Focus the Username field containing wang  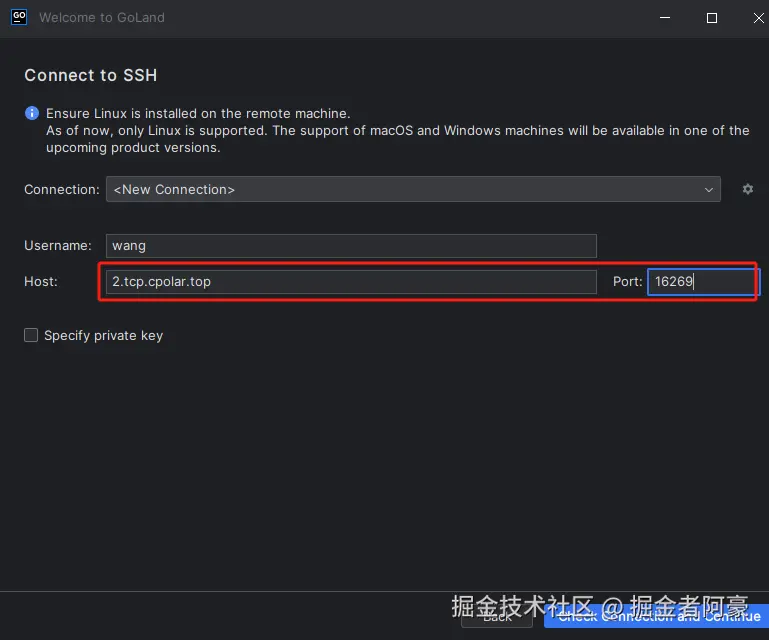pos(351,246)
